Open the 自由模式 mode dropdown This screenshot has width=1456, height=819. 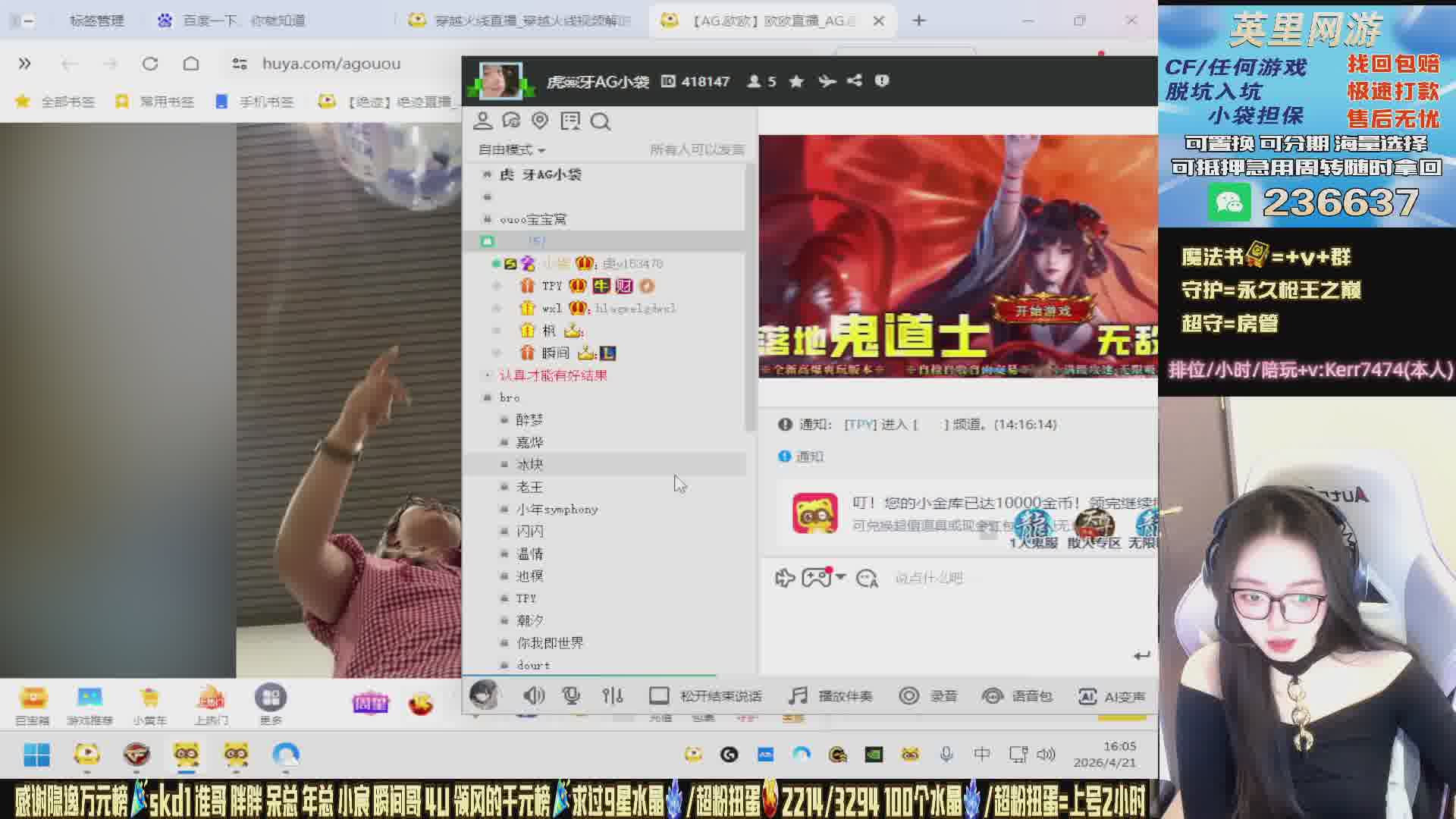pyautogui.click(x=512, y=150)
